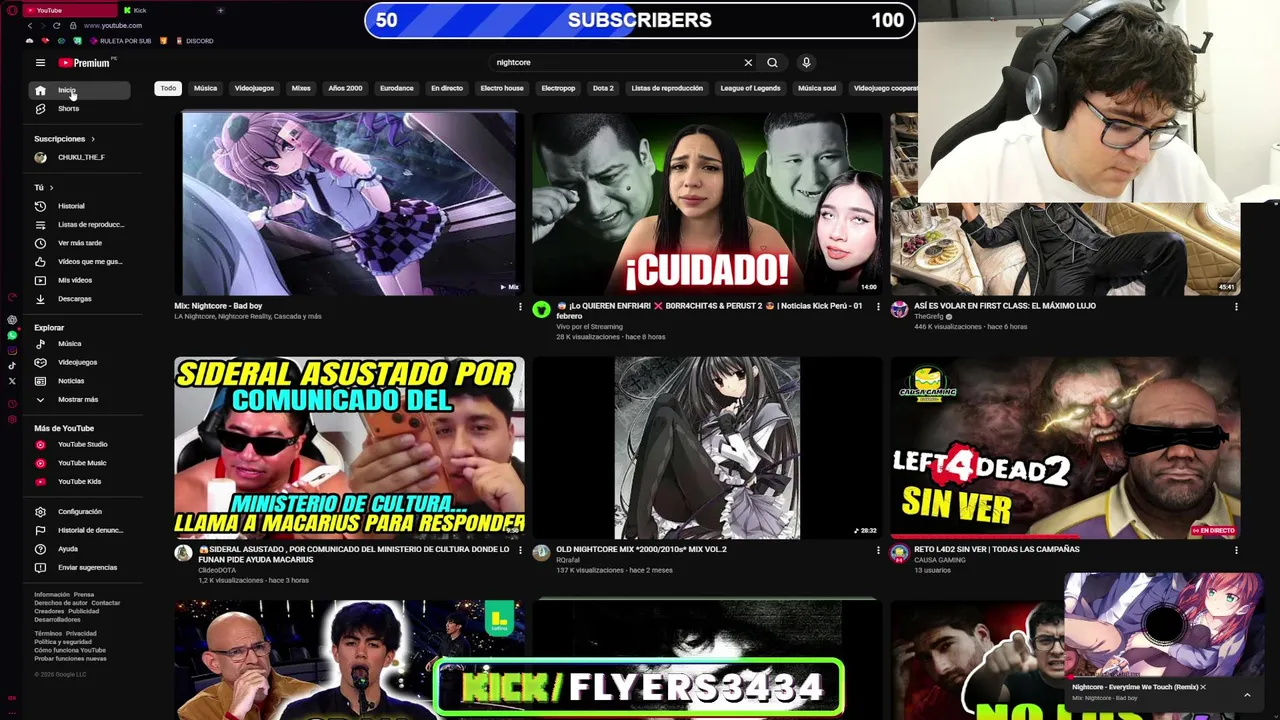
Task: Start voice search with microphone
Action: click(806, 62)
